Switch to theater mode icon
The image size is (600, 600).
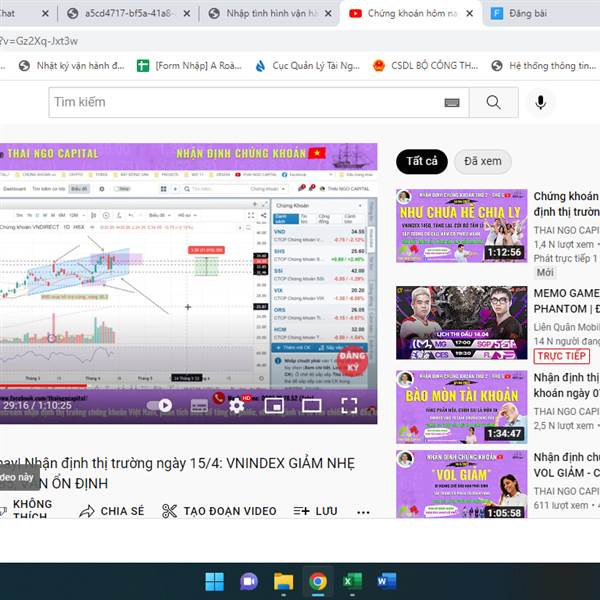click(x=311, y=405)
